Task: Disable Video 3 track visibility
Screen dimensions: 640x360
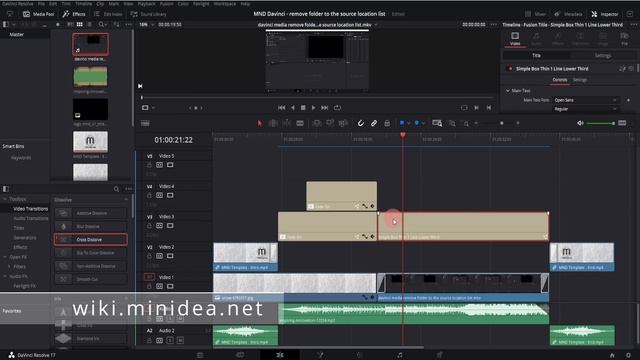Action: tap(170, 226)
